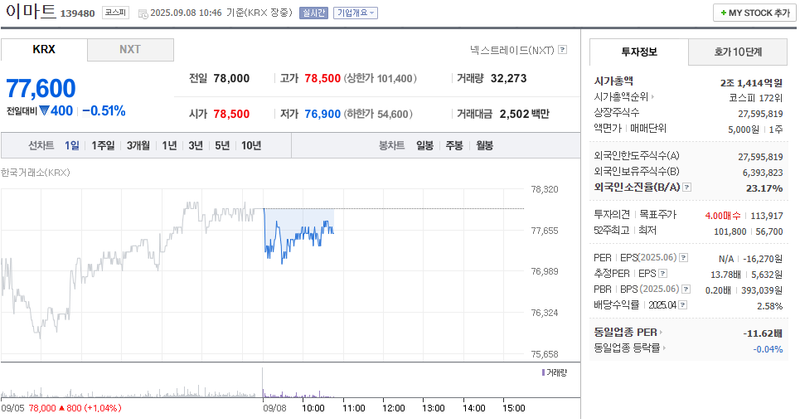
Task: Click the 한국거래소(KRX) chart label
Action: (x=36, y=172)
